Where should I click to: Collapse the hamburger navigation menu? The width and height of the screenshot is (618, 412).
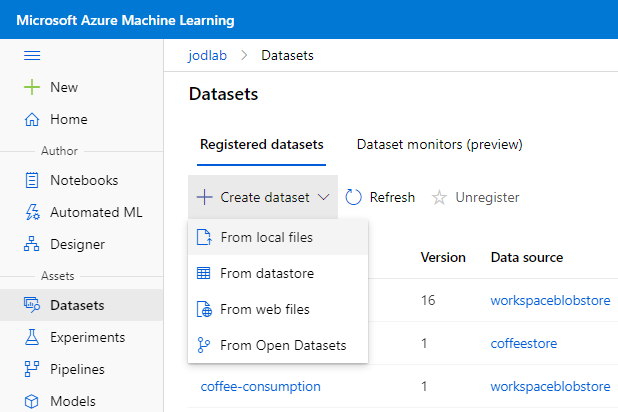click(31, 56)
